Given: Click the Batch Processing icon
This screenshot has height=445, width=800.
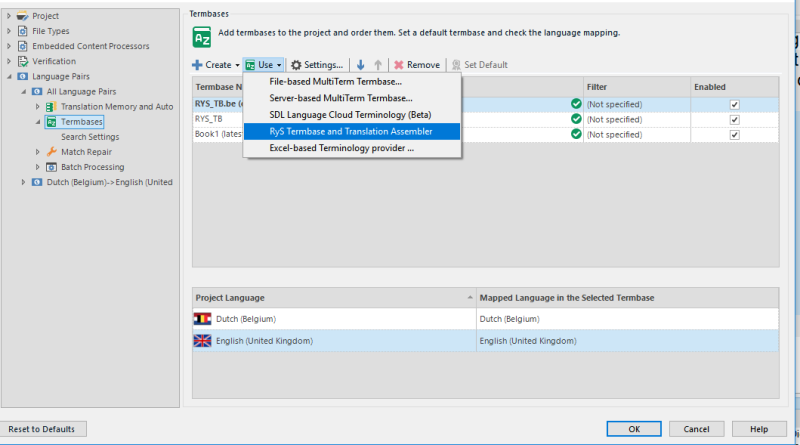Looking at the screenshot, I should tap(51, 167).
